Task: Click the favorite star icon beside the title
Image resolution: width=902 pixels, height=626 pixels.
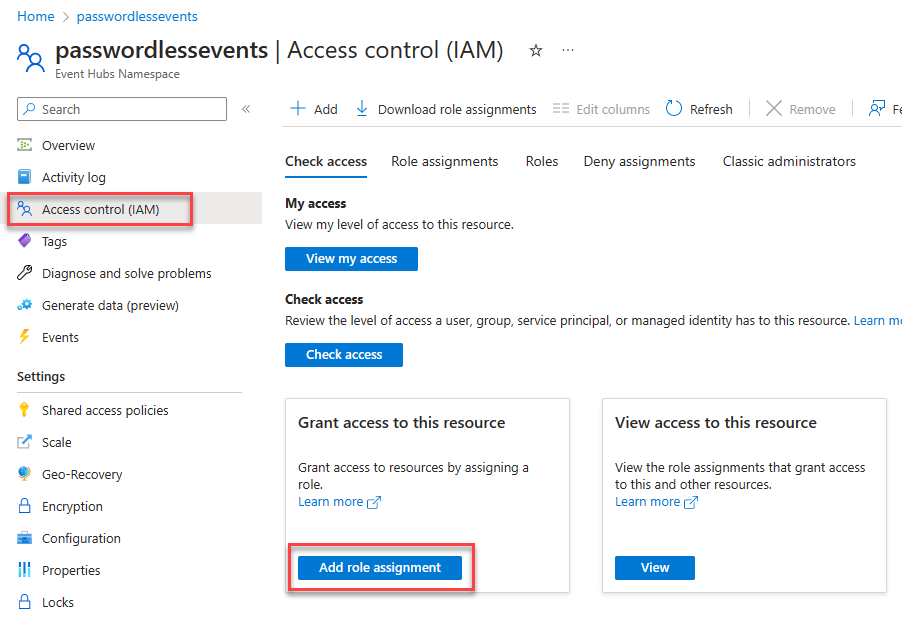Action: click(536, 50)
